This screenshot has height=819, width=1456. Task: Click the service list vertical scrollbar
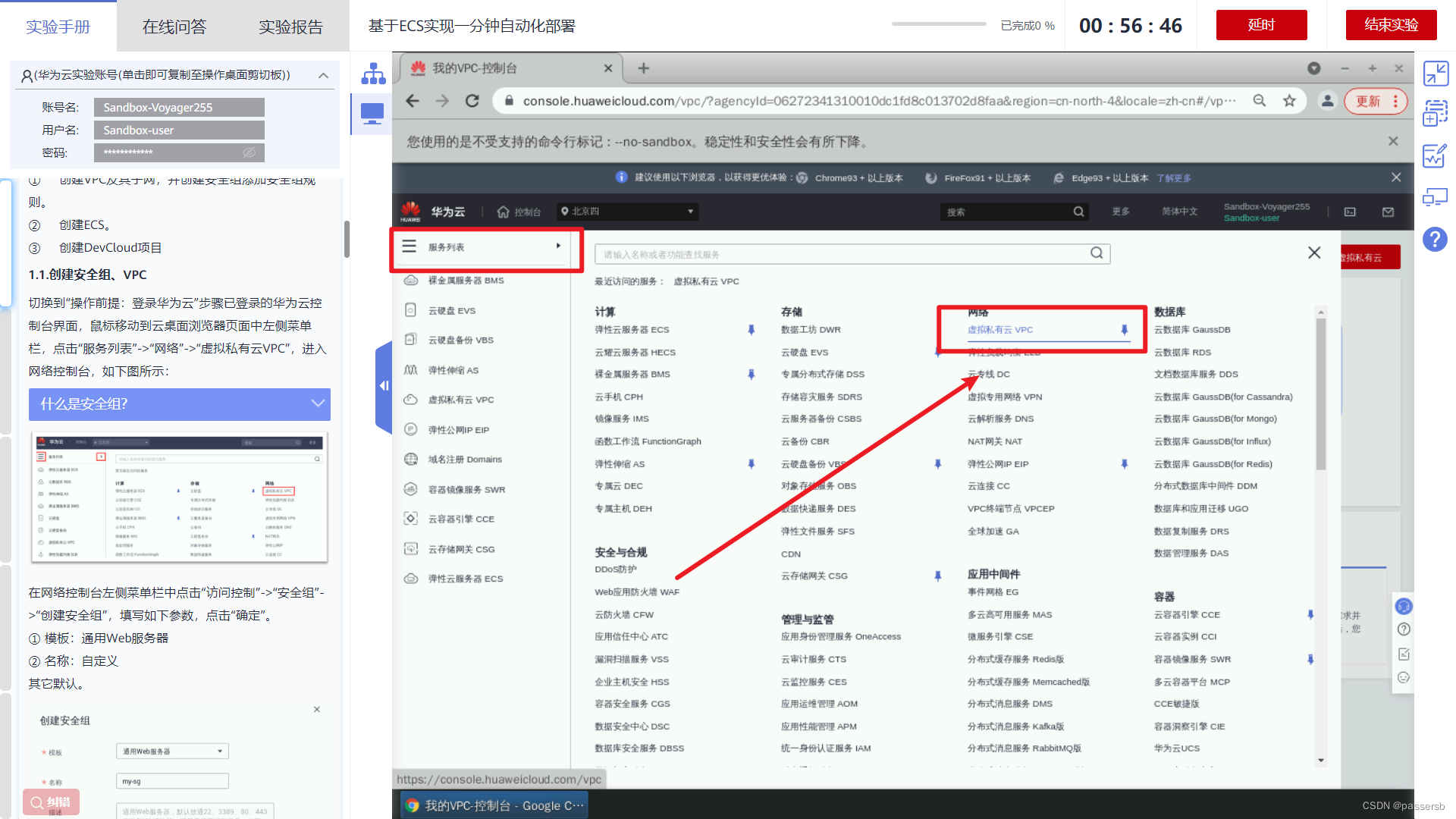pos(1320,394)
